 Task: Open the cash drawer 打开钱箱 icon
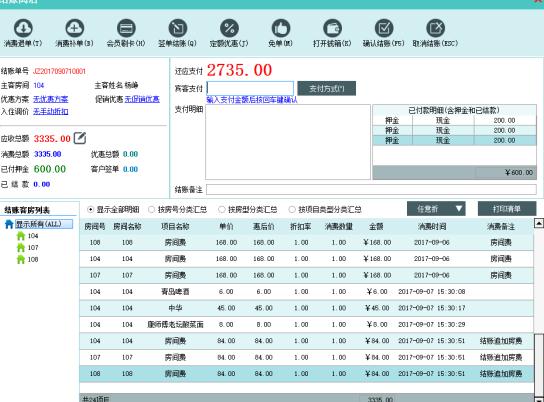[332, 28]
